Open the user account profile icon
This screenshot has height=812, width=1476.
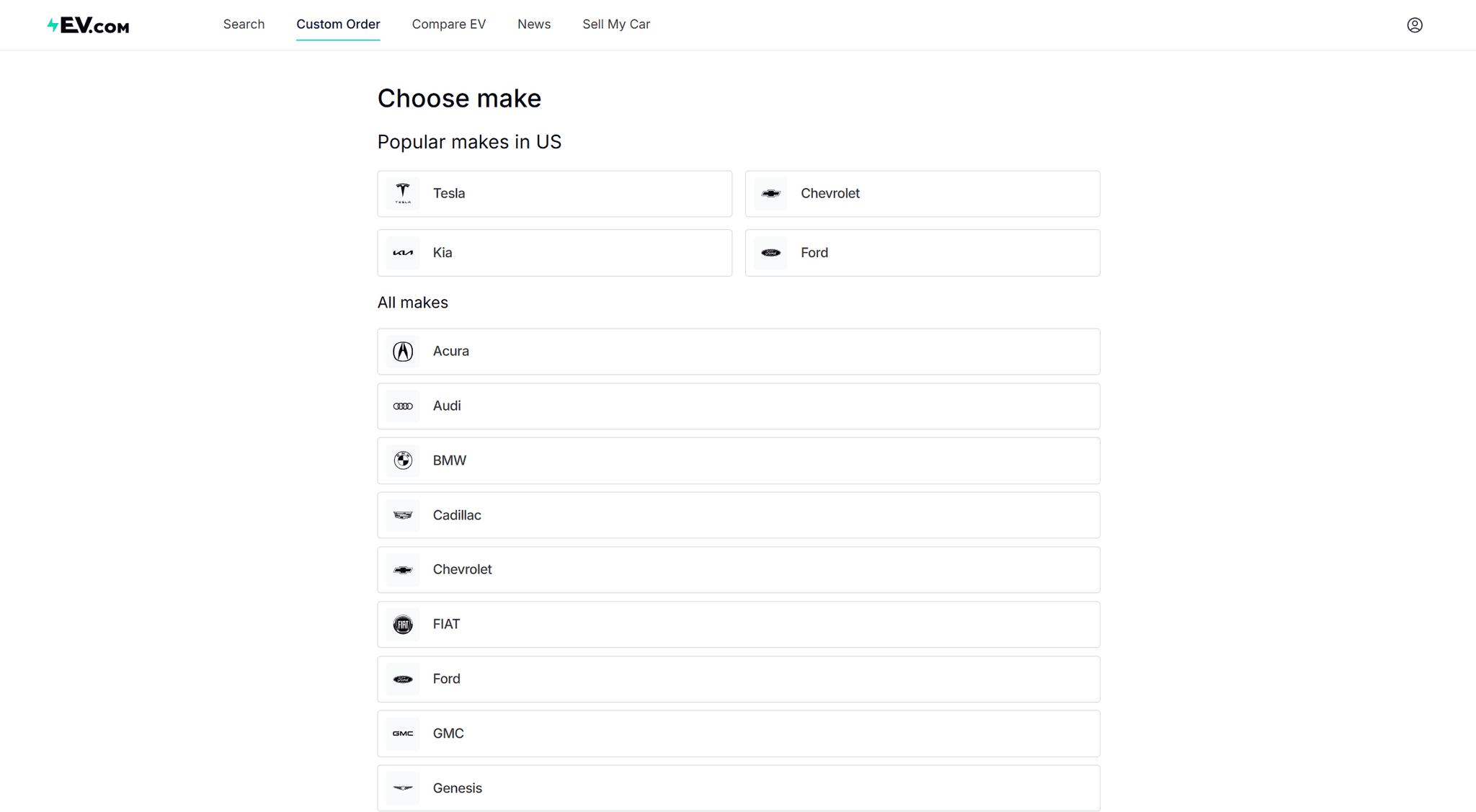point(1415,25)
